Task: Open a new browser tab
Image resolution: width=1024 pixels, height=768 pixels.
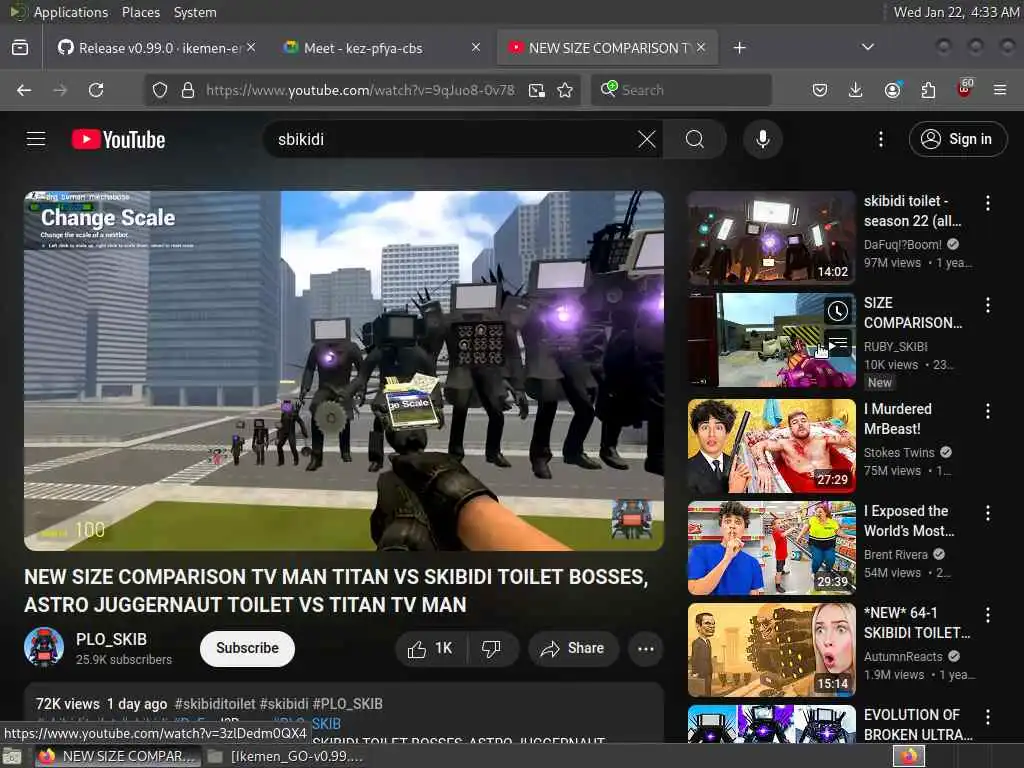Action: [739, 48]
